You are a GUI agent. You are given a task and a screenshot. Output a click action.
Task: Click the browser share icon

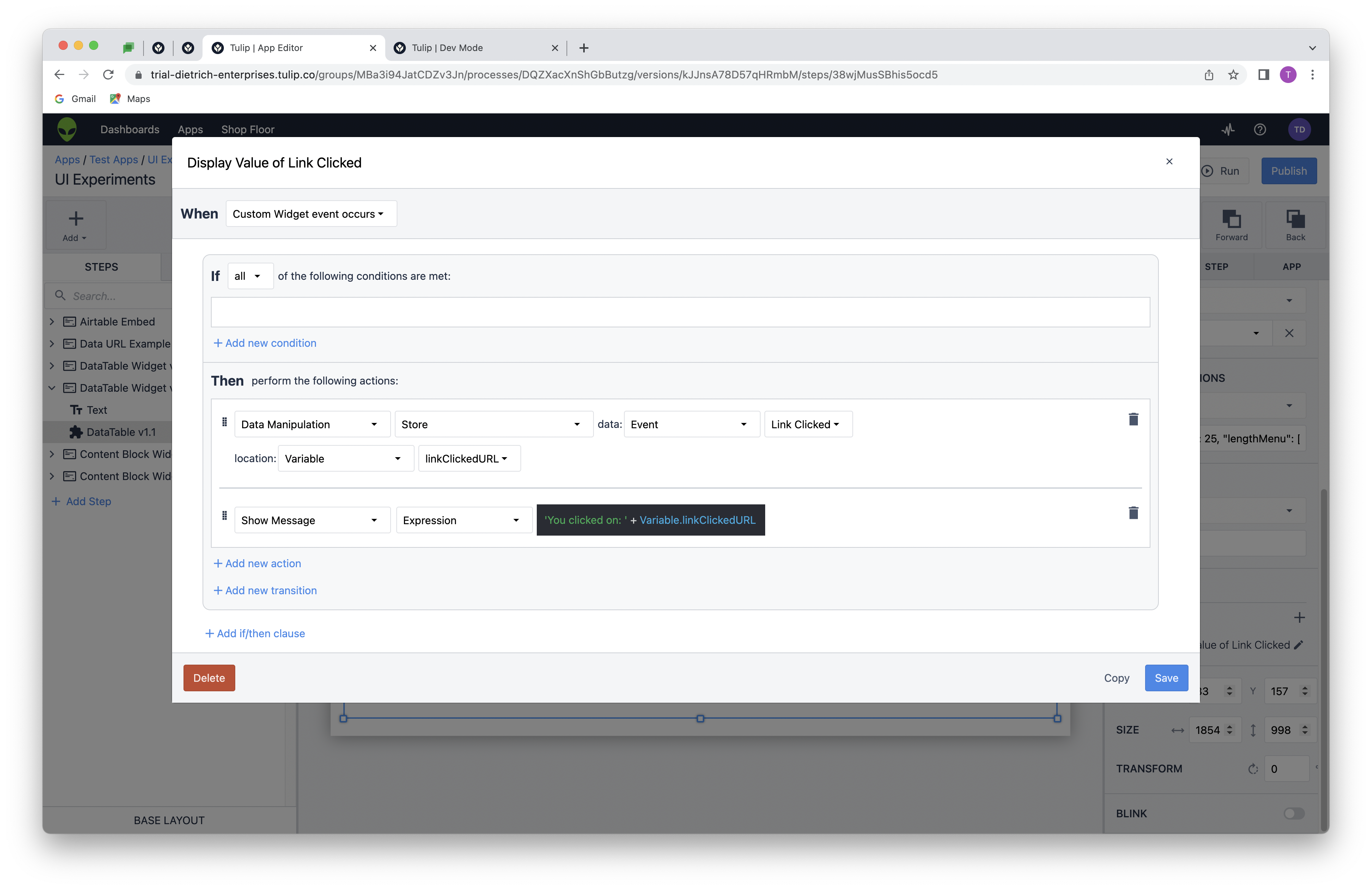(1209, 74)
